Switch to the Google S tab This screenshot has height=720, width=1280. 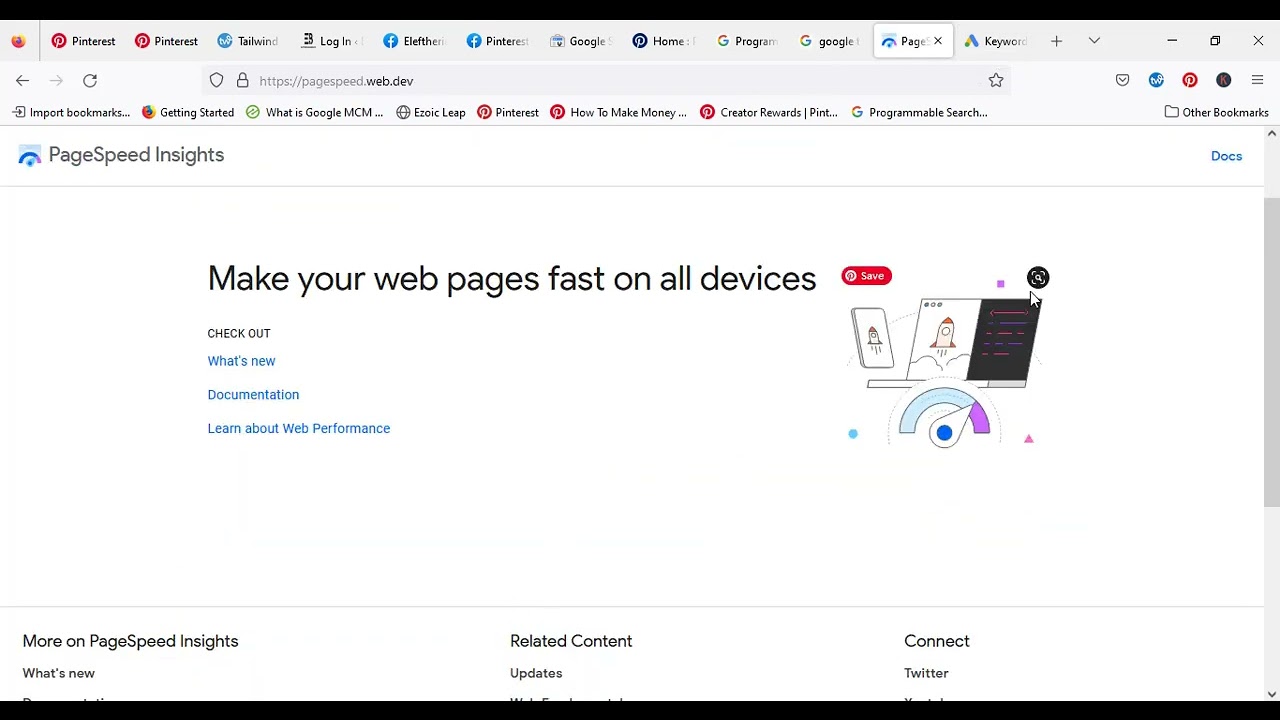tap(580, 41)
